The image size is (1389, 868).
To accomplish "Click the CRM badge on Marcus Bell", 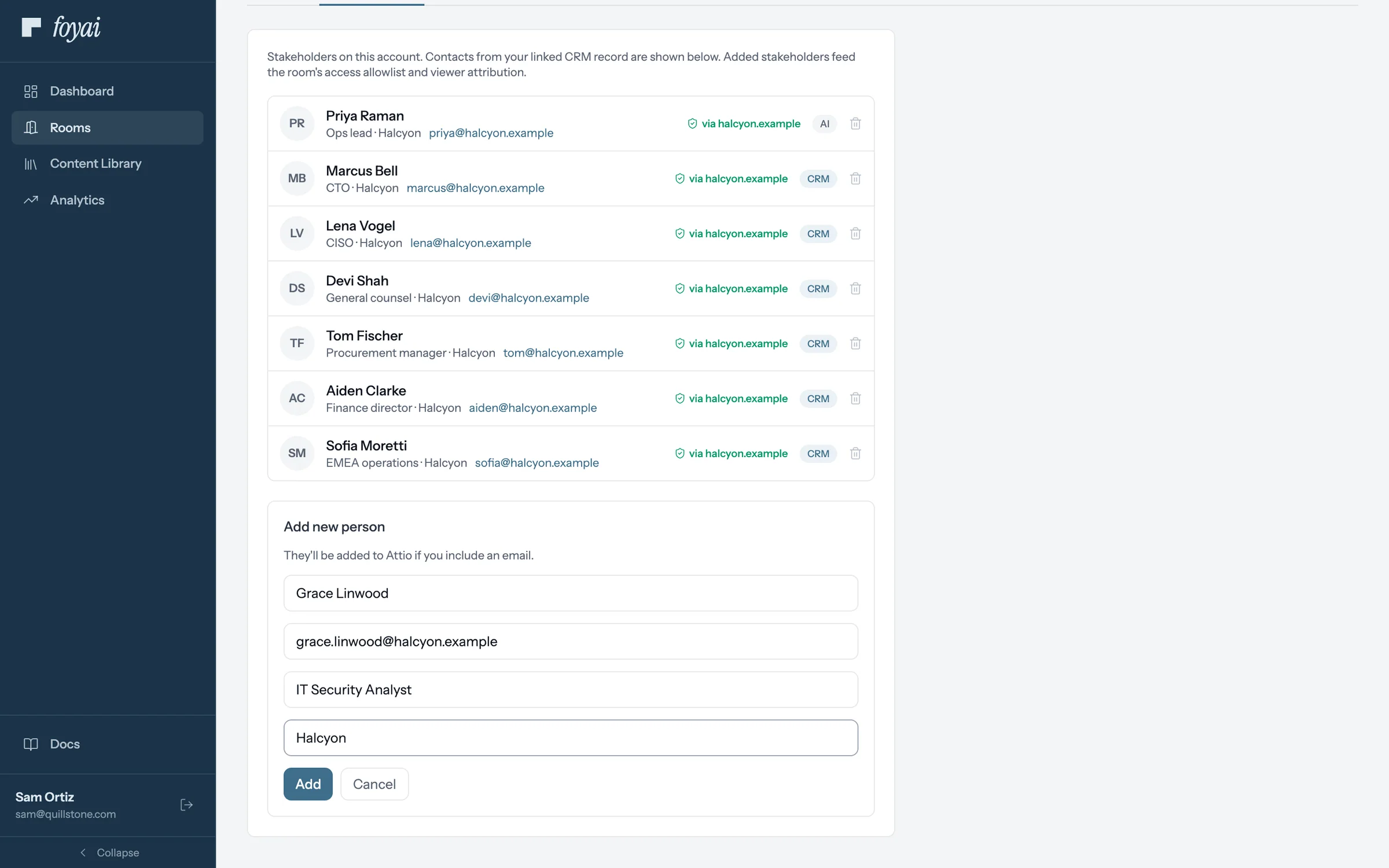I will [818, 178].
